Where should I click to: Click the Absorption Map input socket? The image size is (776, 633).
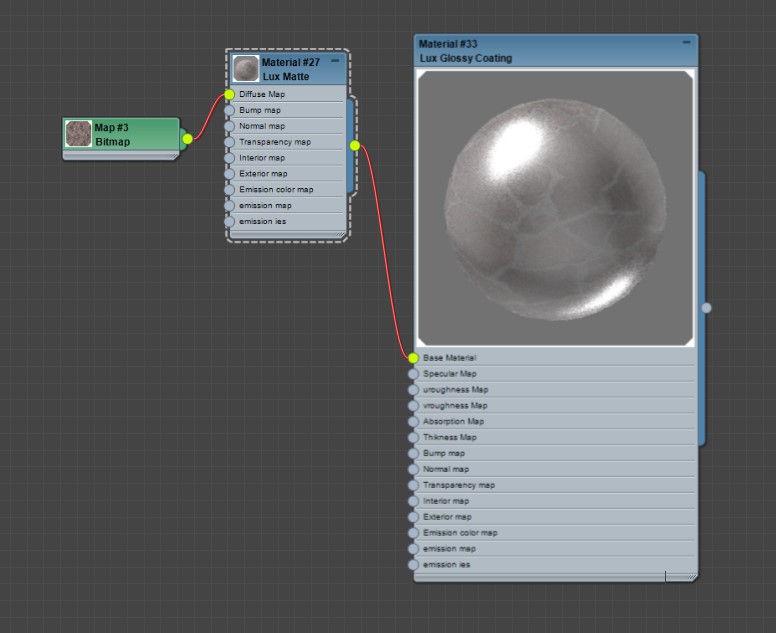click(413, 421)
